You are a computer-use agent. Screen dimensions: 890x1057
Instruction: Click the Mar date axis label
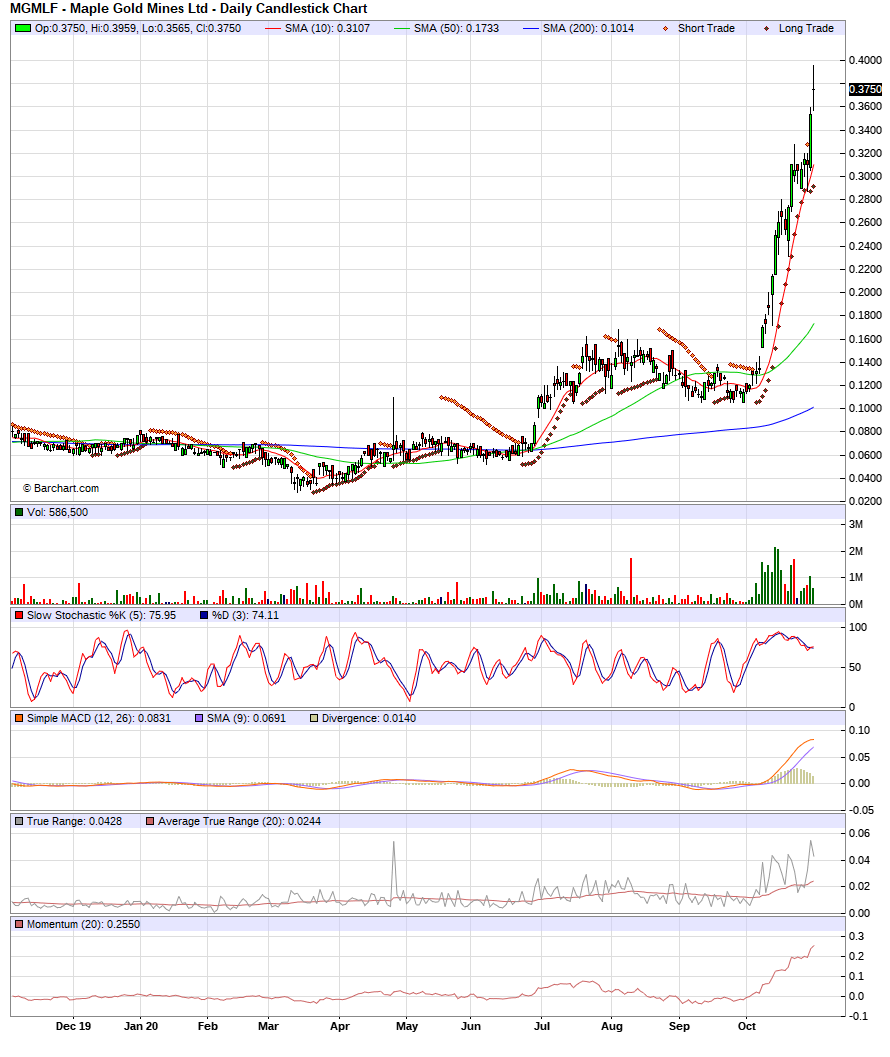click(x=268, y=1027)
